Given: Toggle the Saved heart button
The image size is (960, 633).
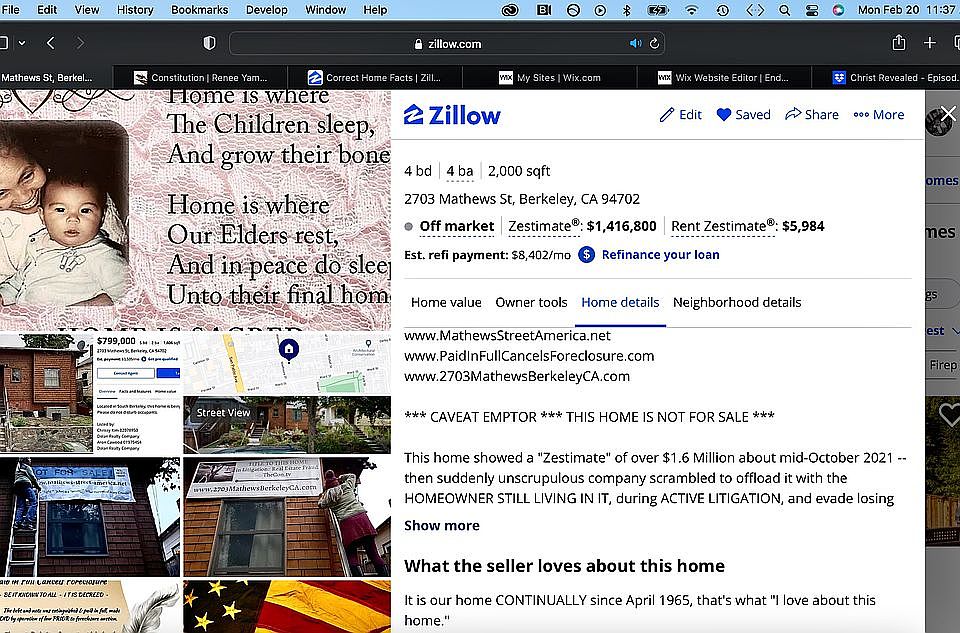Looking at the screenshot, I should [743, 114].
